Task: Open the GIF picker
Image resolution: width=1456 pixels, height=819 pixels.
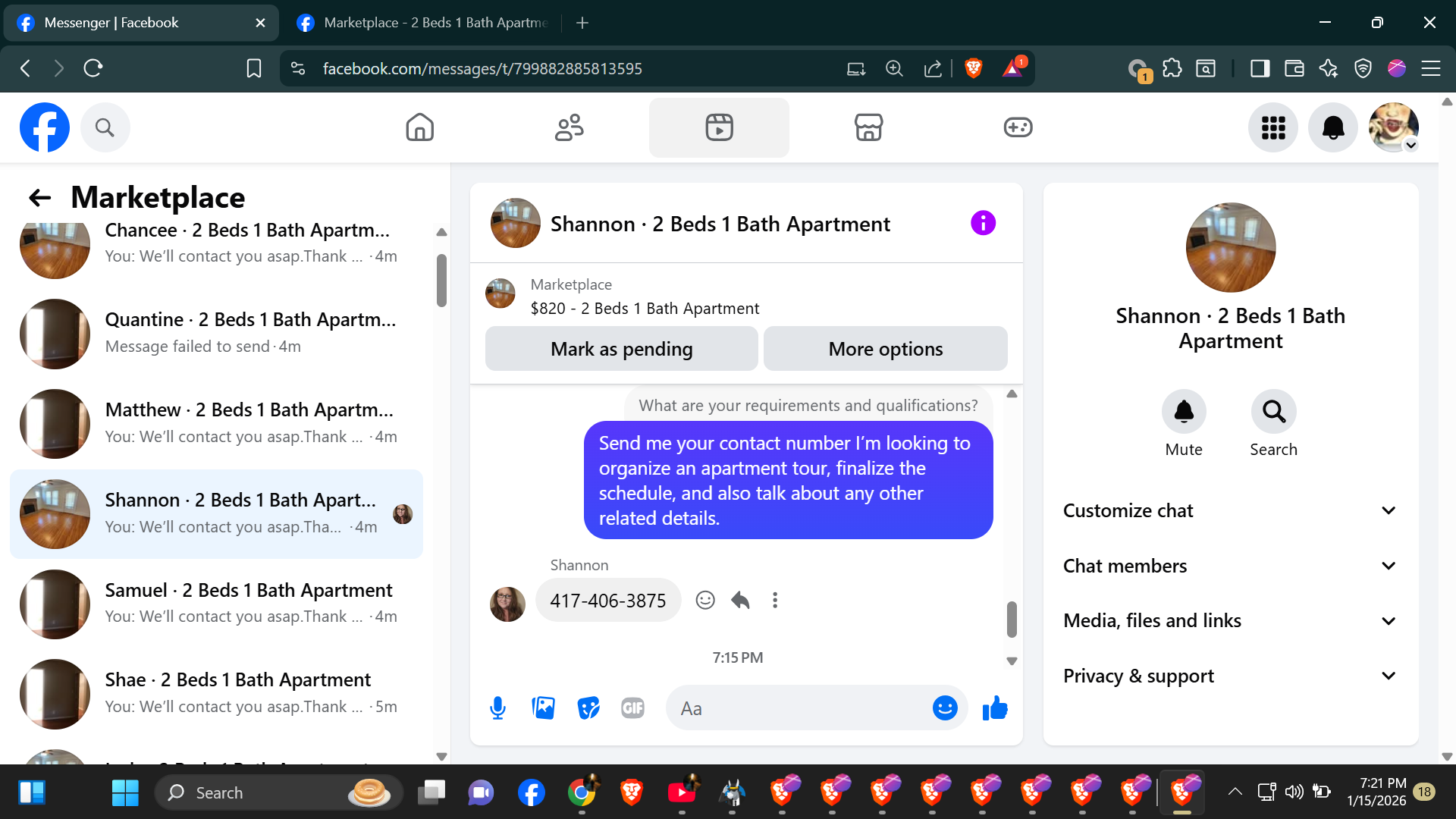Action: click(632, 708)
